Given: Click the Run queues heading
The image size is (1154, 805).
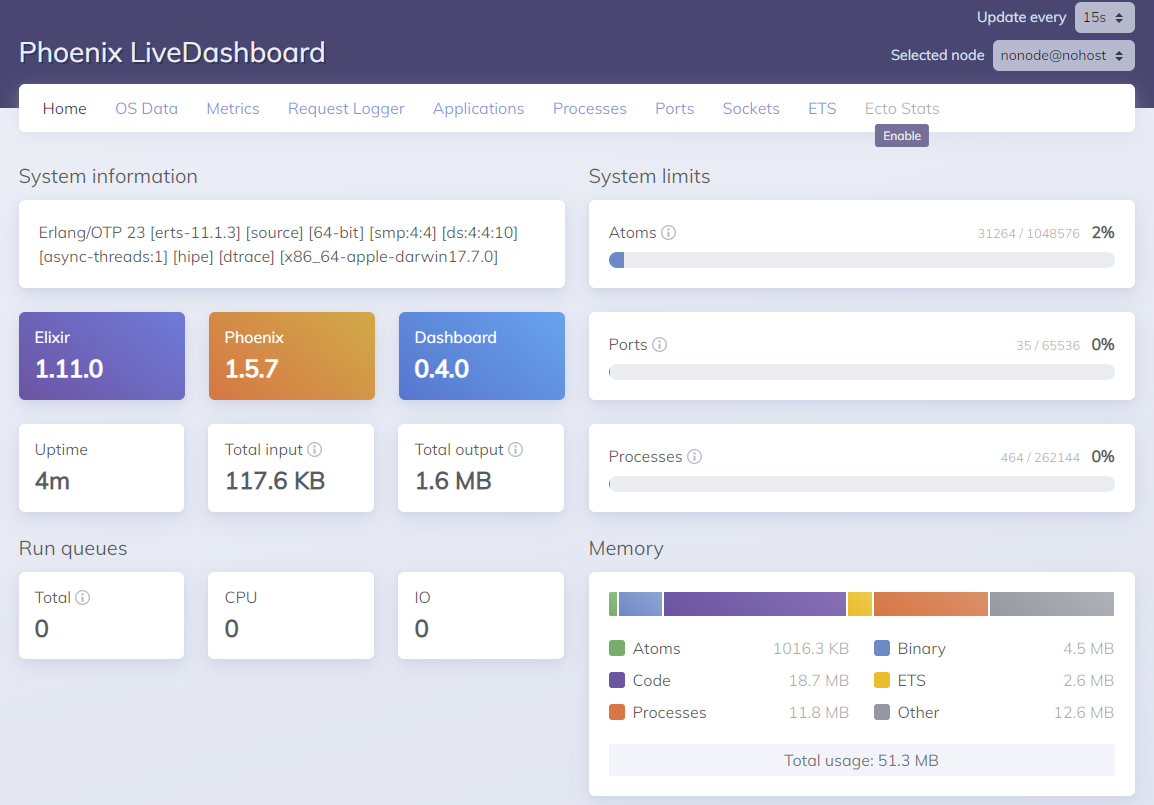Looking at the screenshot, I should pyautogui.click(x=73, y=548).
